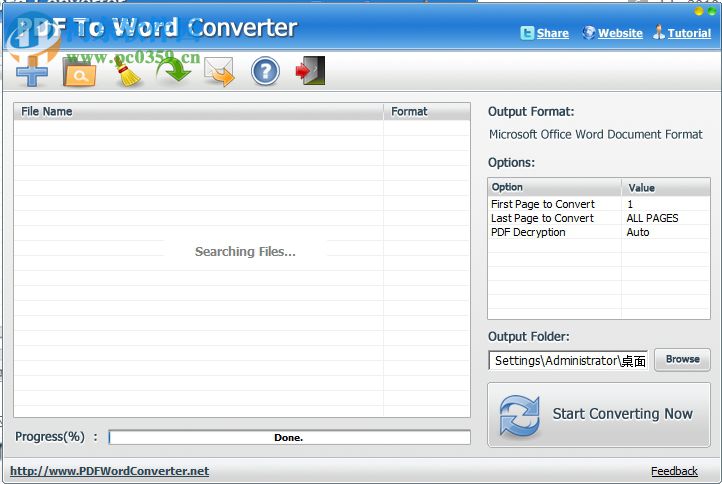The height and width of the screenshot is (484, 722).
Task: Click the exit door icon with red arrow
Action: click(x=310, y=71)
